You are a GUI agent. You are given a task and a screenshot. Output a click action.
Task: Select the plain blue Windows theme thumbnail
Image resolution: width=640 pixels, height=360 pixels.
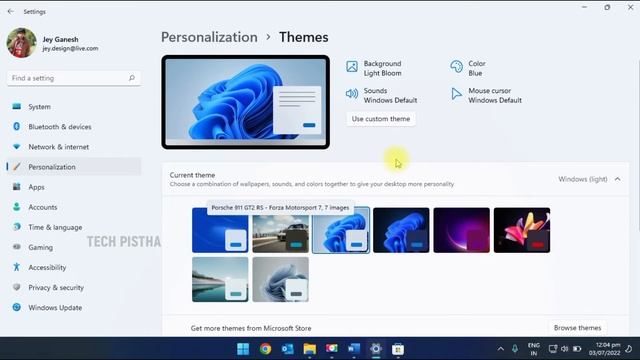[x=220, y=230]
